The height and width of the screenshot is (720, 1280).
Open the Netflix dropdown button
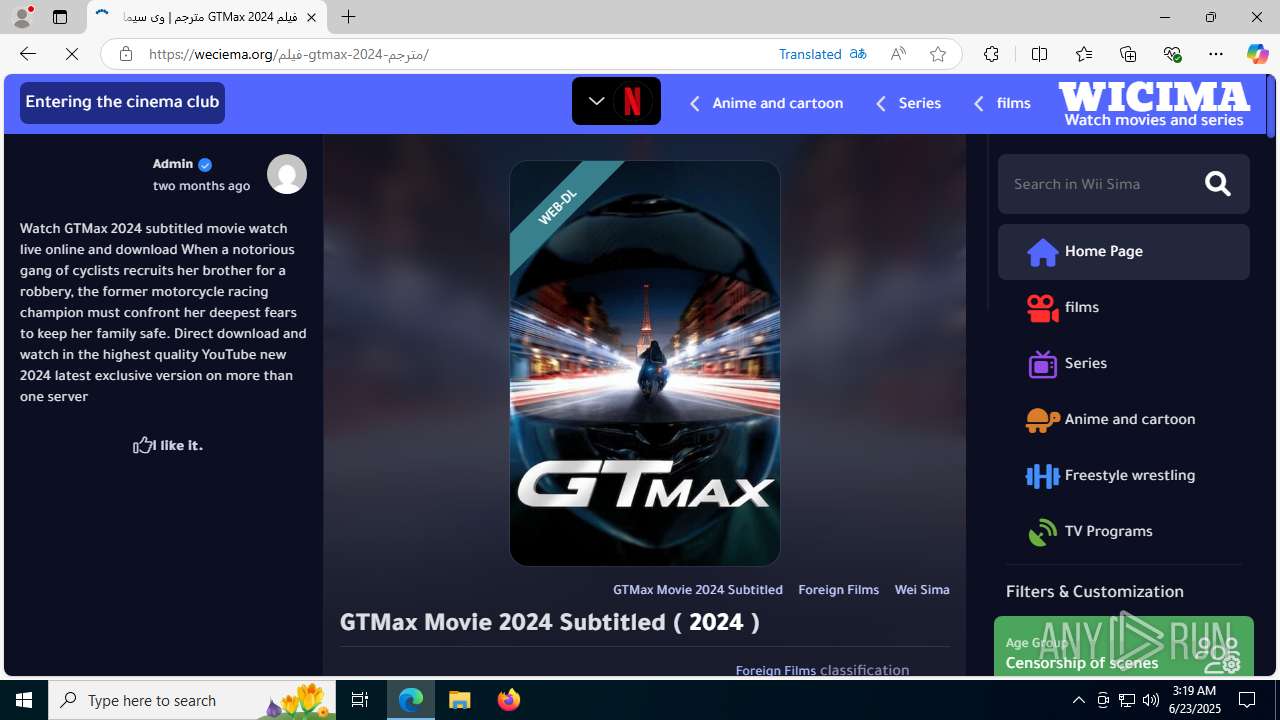coord(616,101)
